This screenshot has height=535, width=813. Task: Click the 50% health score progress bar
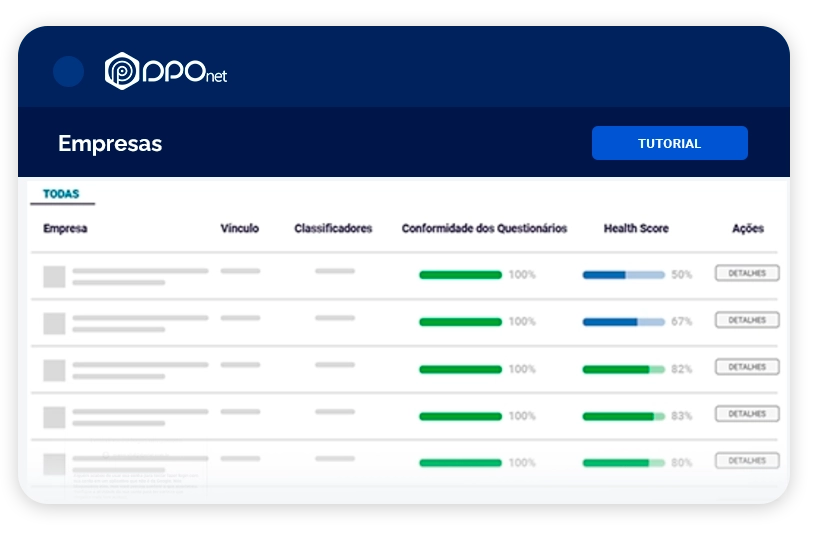[624, 275]
